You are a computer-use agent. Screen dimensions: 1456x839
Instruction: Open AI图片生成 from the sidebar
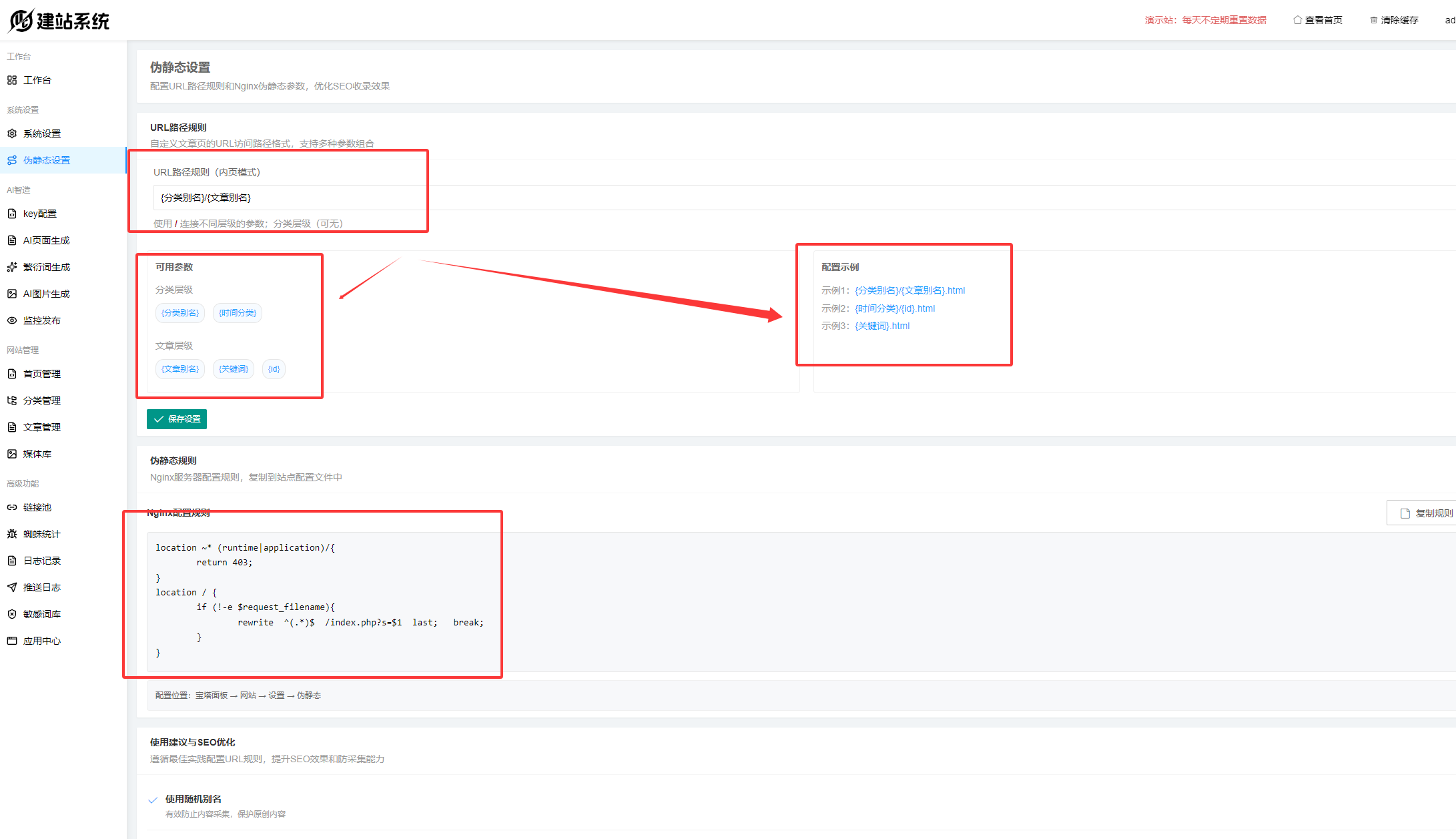[46, 294]
